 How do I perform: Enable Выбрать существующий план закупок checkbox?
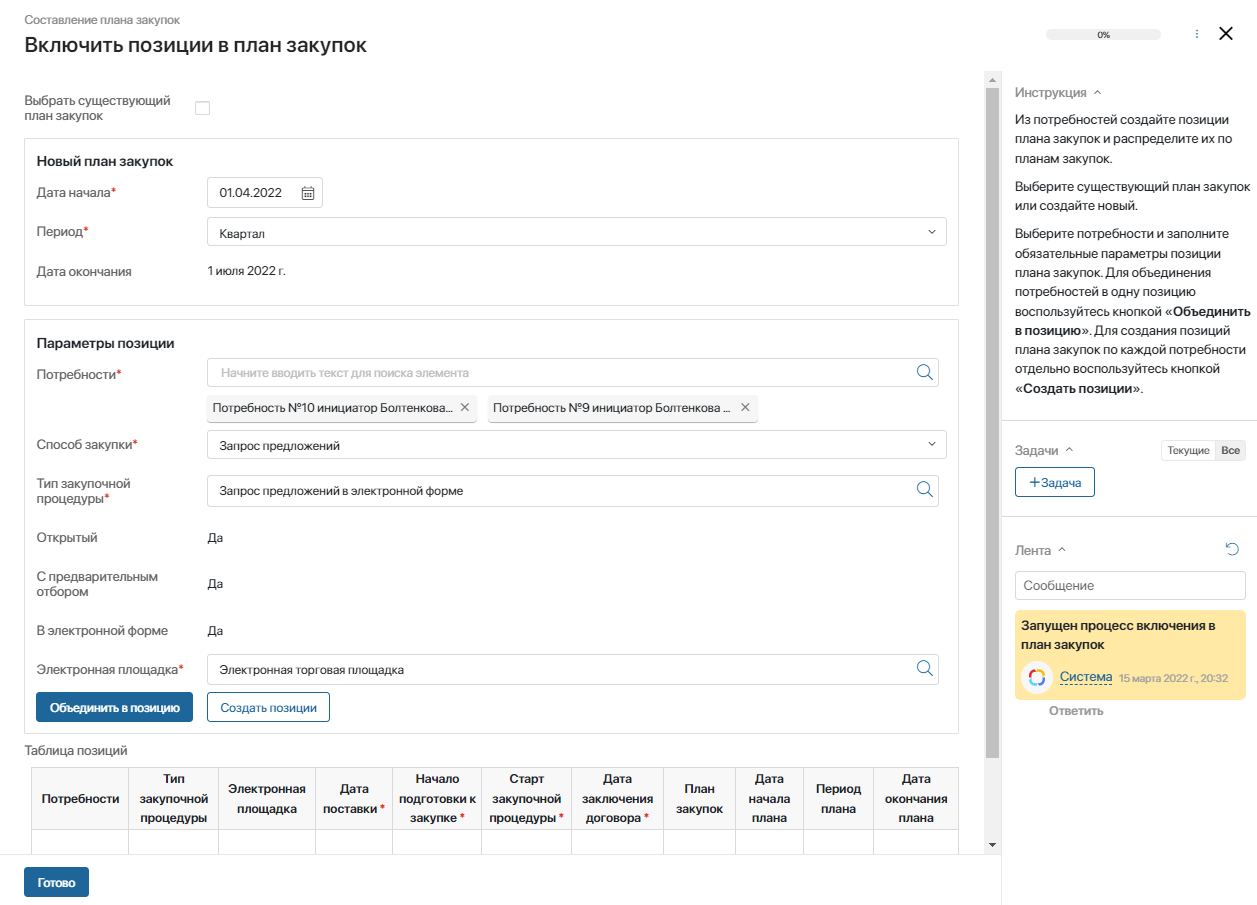tap(202, 108)
